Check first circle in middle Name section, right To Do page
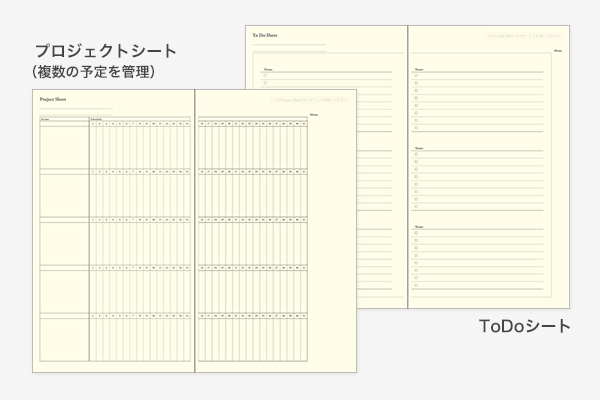The image size is (600, 400). coord(416,155)
